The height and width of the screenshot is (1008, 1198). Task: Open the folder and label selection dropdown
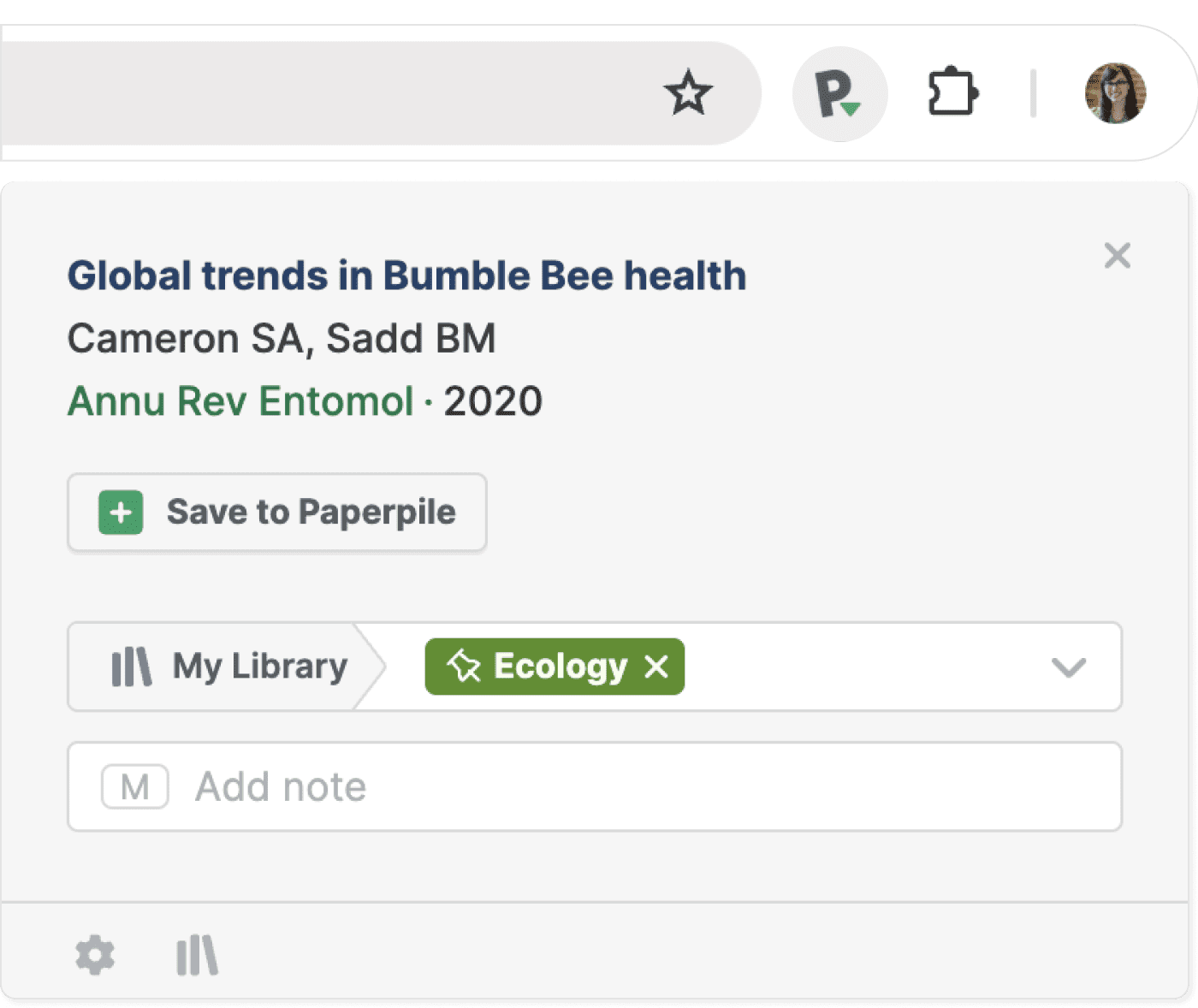click(x=1067, y=669)
